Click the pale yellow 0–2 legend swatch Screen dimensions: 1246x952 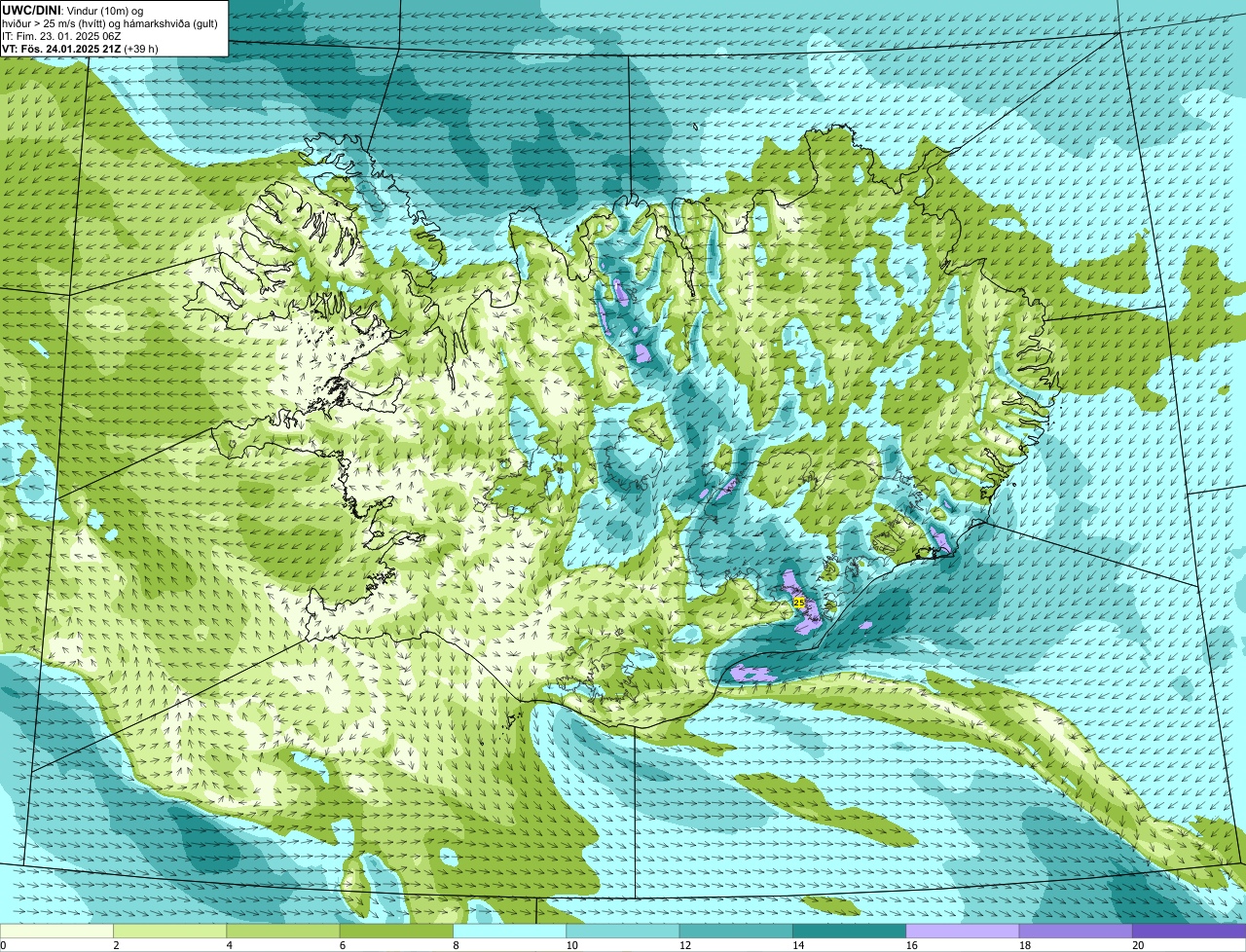pos(56,932)
